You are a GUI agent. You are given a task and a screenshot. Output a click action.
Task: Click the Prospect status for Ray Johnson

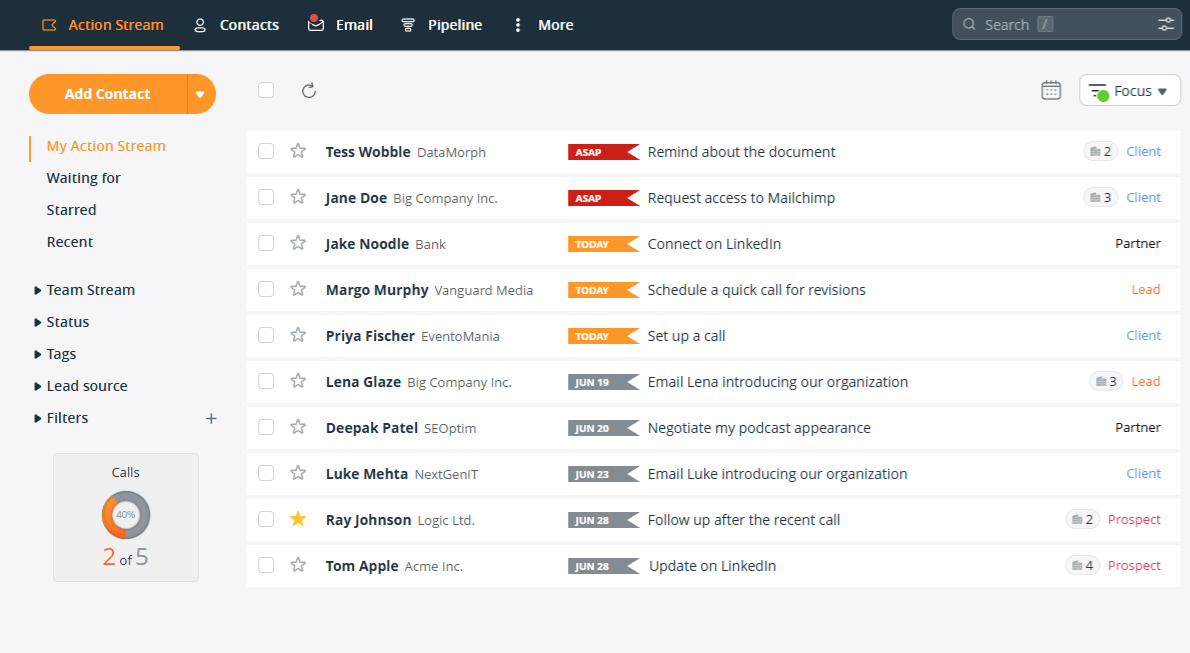[1134, 519]
